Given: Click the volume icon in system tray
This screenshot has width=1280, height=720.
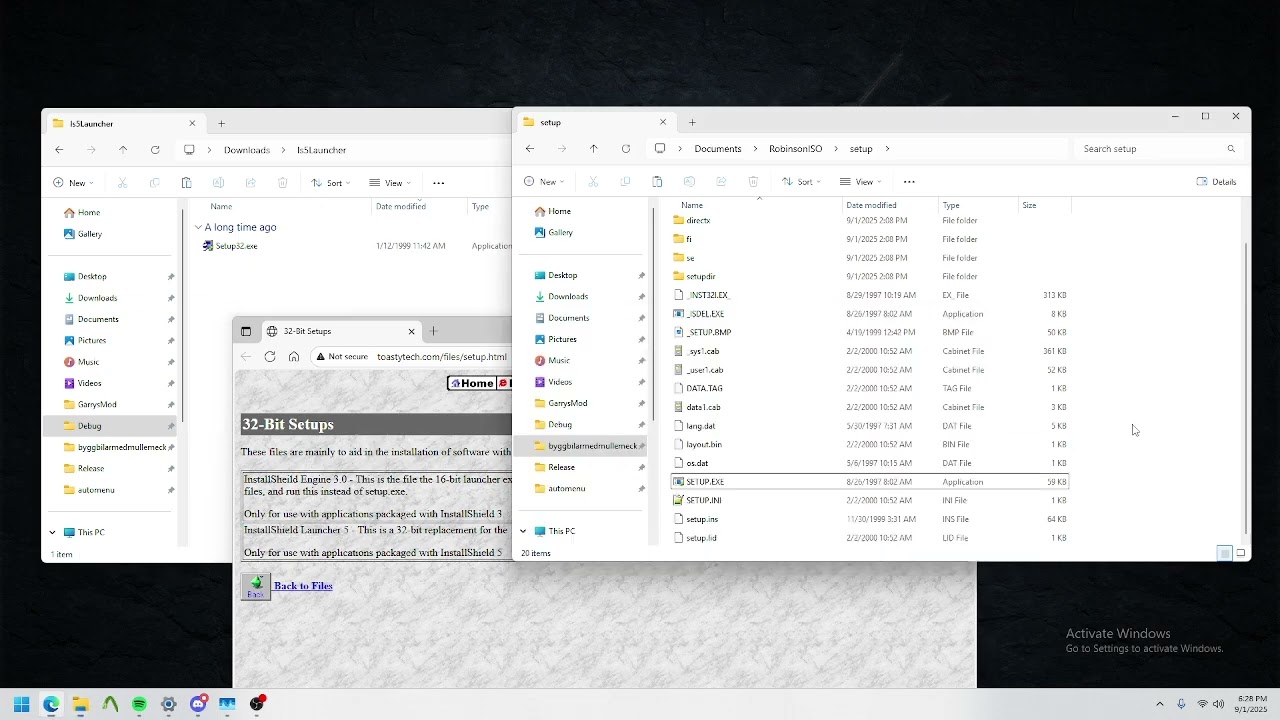Looking at the screenshot, I should [x=1219, y=704].
